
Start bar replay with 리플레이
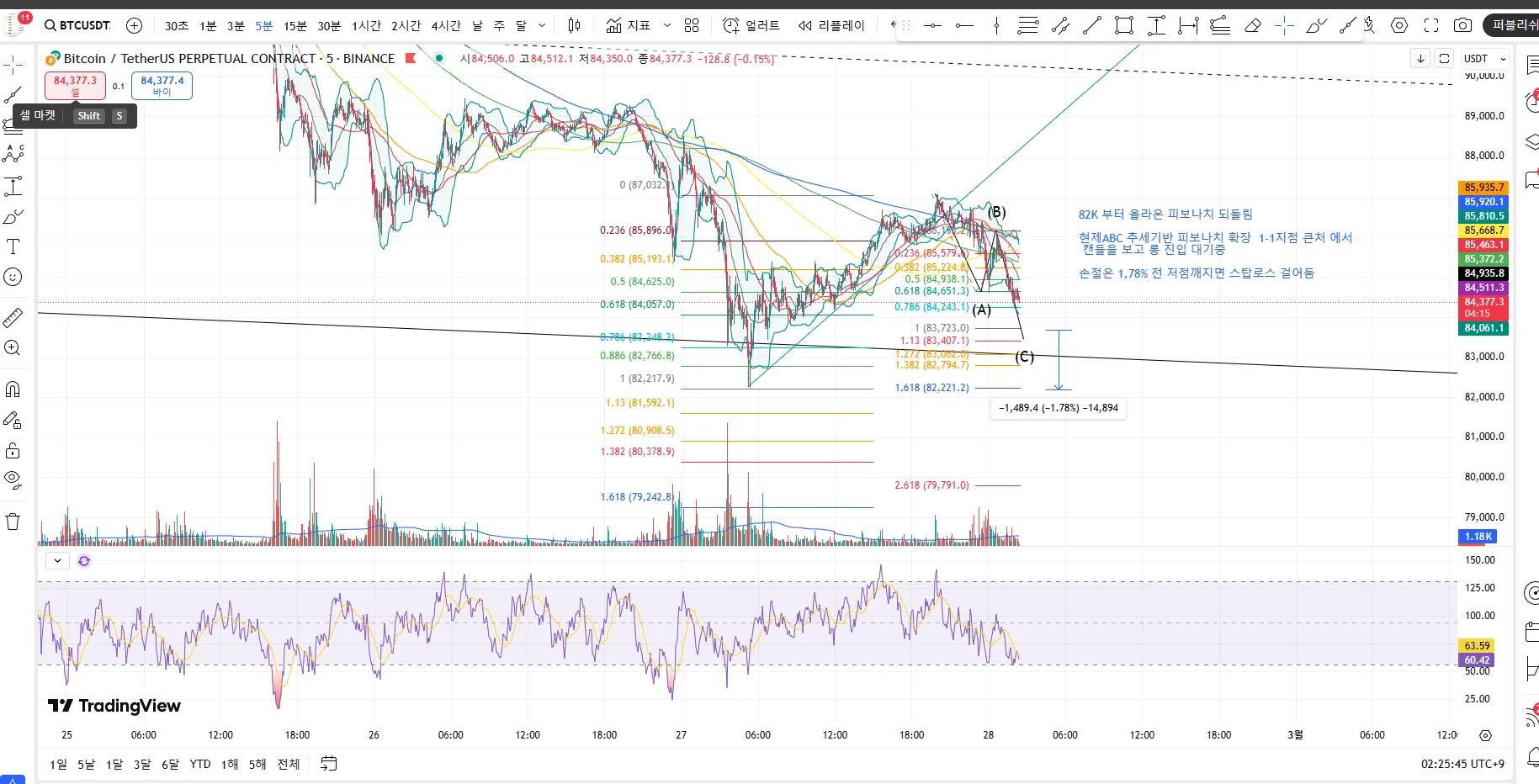tap(831, 25)
